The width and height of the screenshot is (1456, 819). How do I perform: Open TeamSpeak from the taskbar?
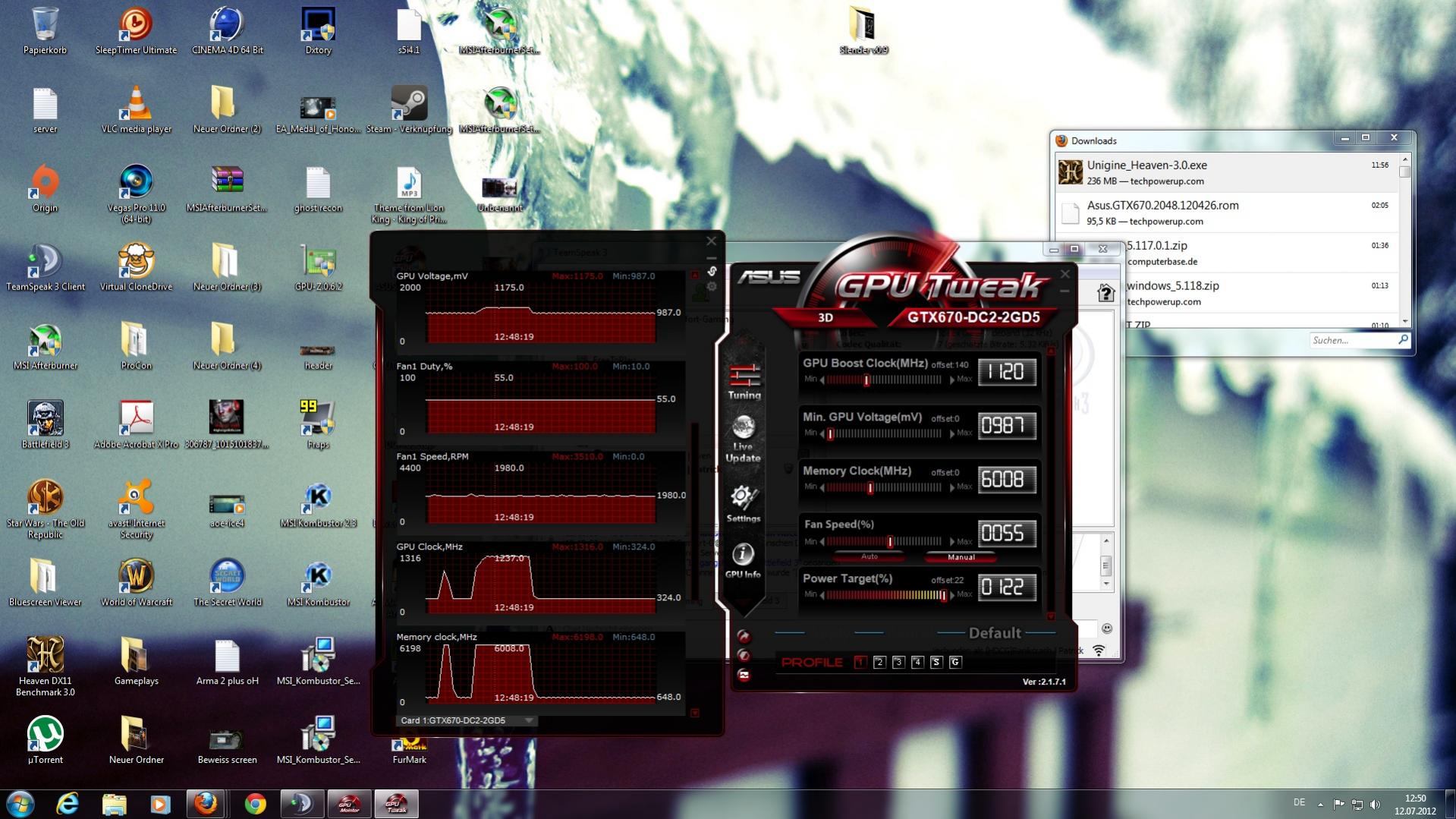pos(301,804)
